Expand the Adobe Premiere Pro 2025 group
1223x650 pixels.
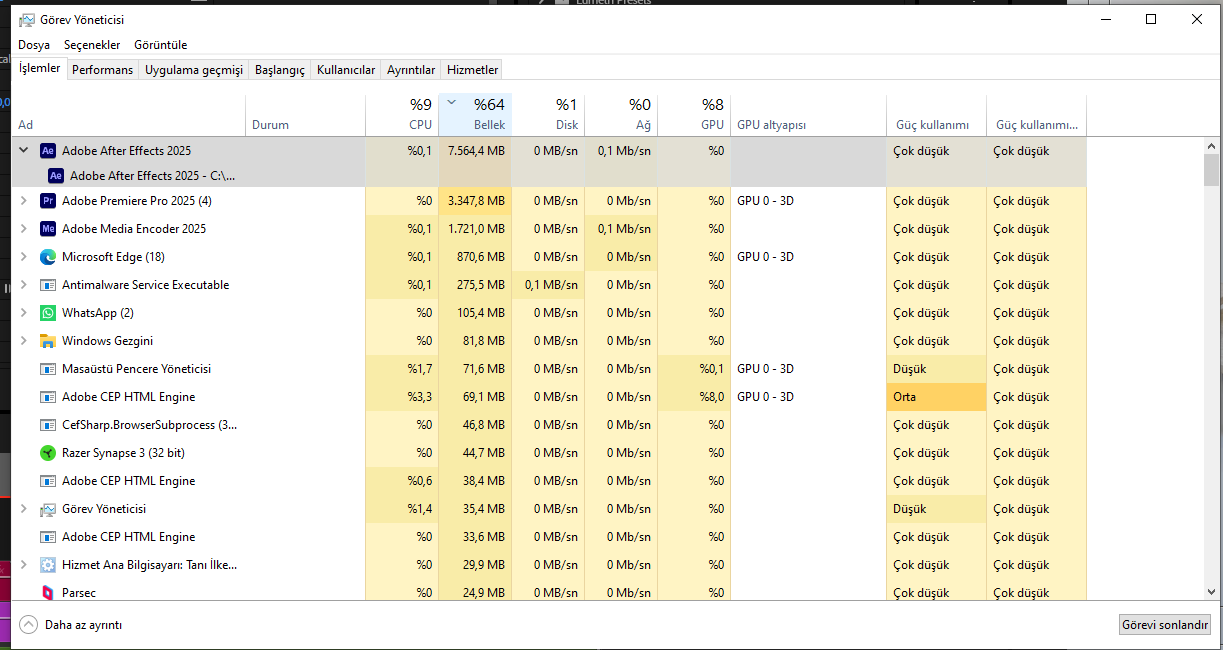point(24,201)
